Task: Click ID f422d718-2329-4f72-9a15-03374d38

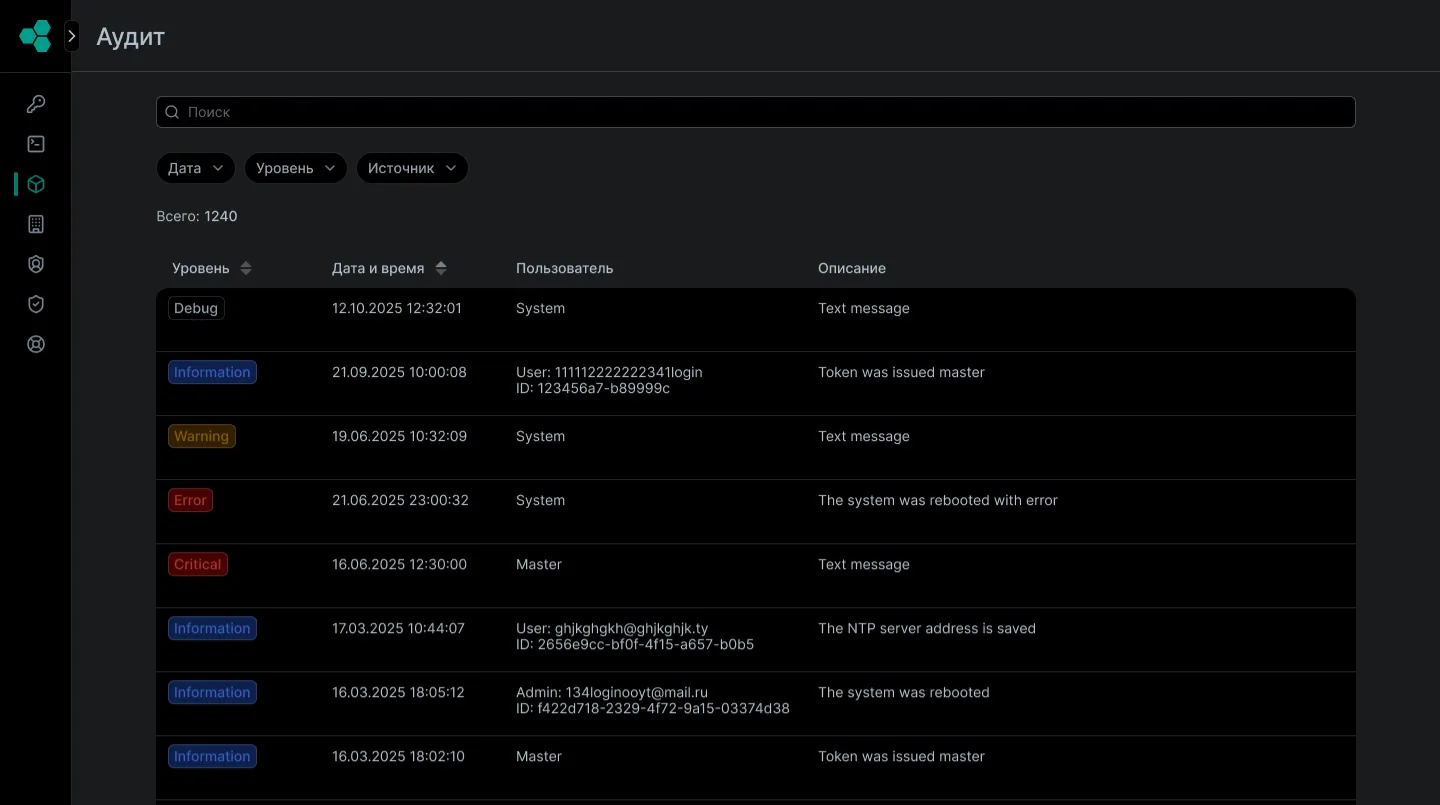Action: pyautogui.click(x=653, y=709)
